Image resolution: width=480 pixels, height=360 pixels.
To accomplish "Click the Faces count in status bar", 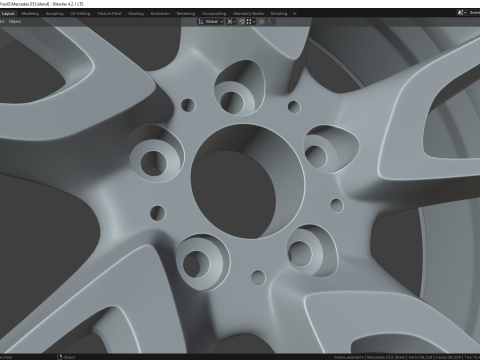I will click(447, 357).
